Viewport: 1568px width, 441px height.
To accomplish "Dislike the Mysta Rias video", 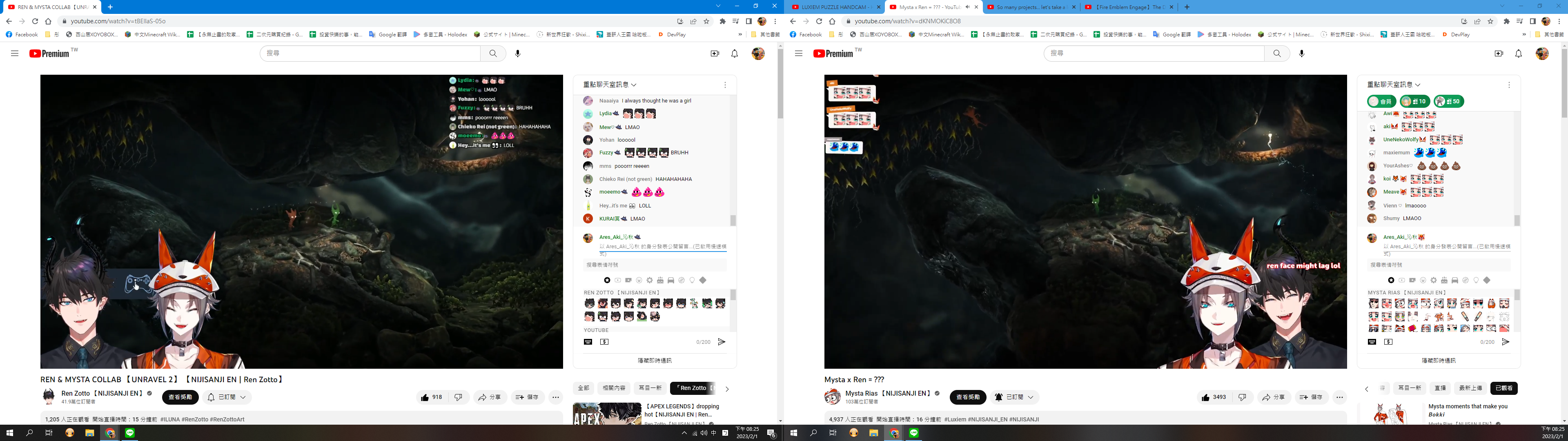I will click(x=1242, y=397).
